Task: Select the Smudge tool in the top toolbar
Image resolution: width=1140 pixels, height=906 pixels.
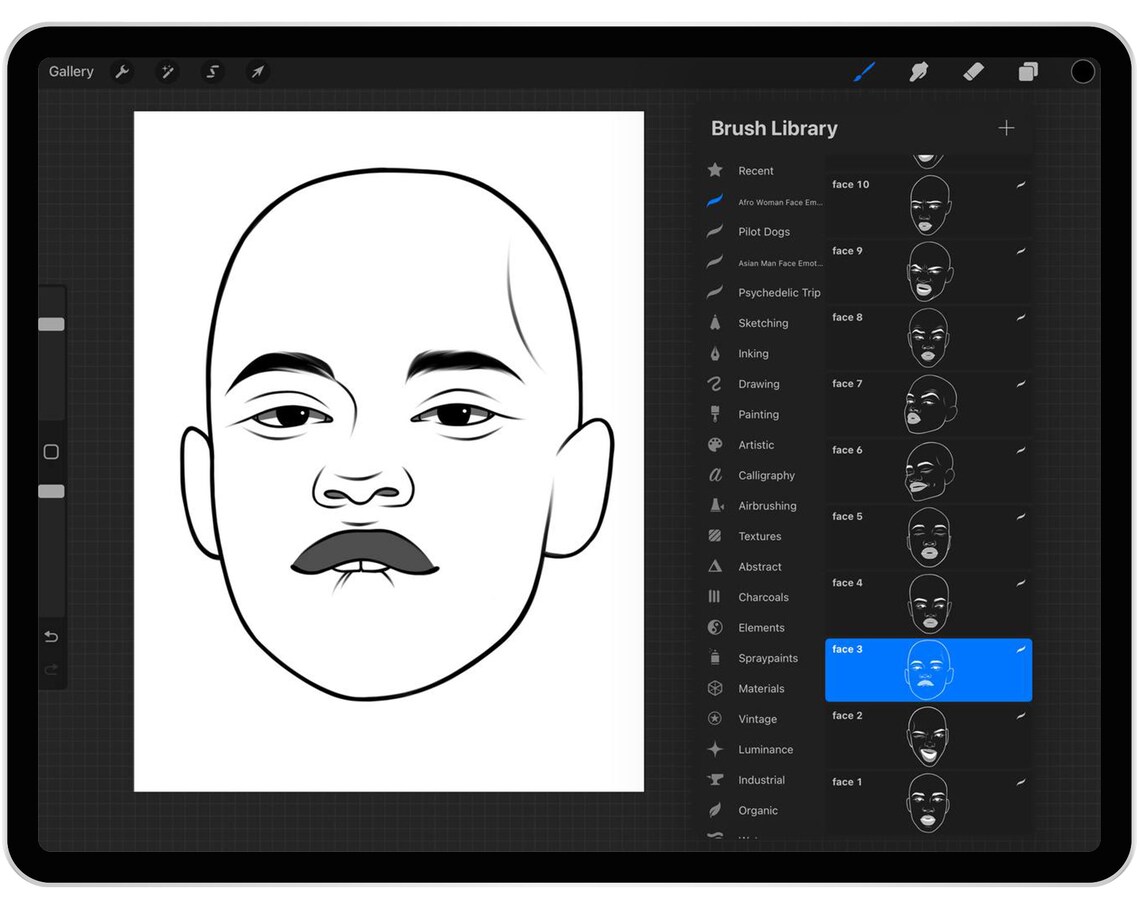Action: (x=918, y=71)
